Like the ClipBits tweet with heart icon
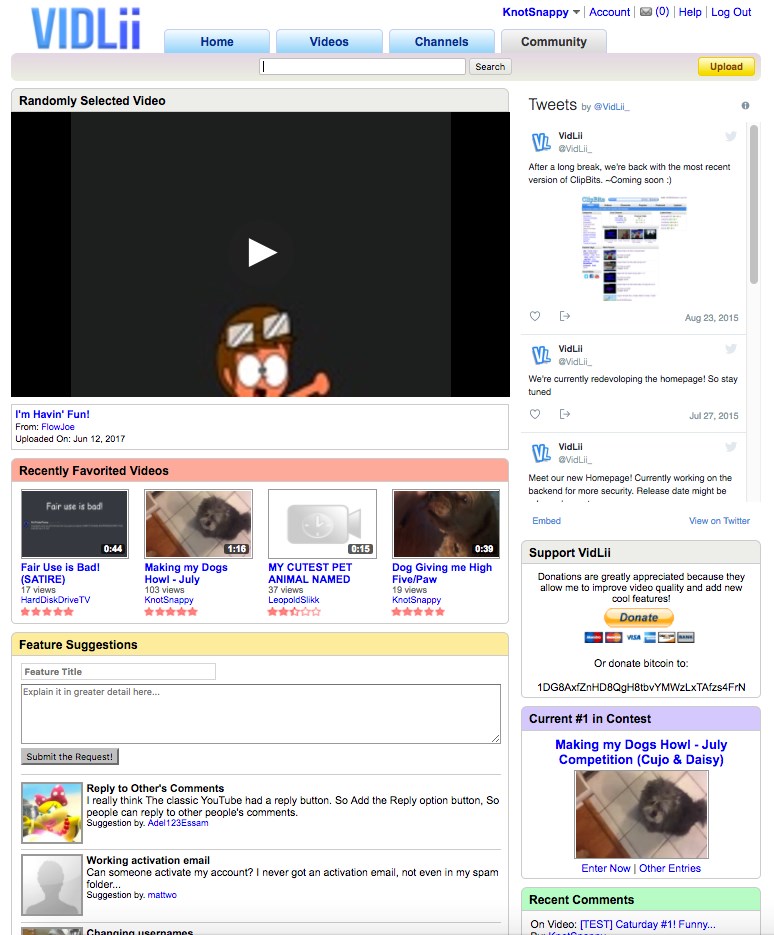This screenshot has width=774, height=935. [x=535, y=316]
